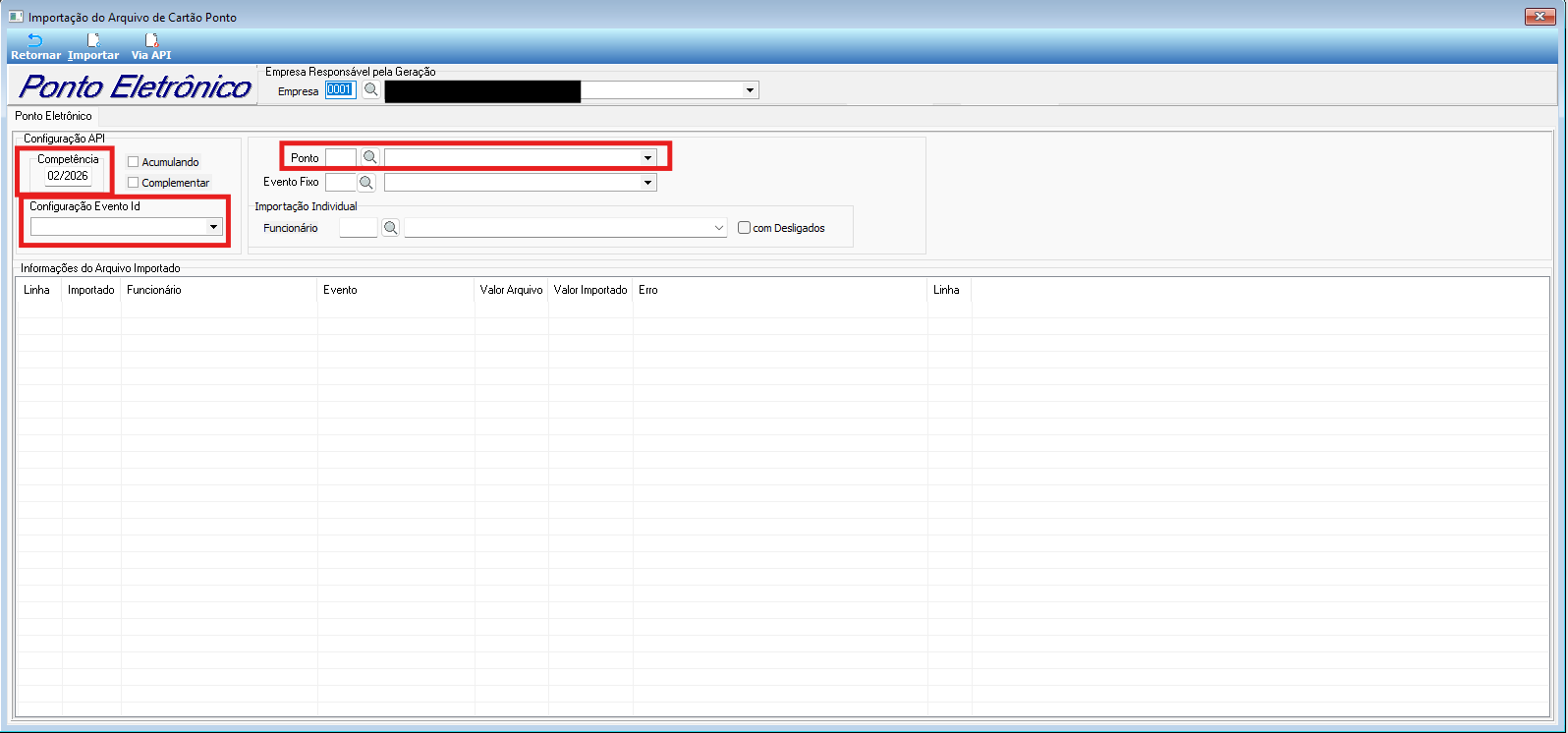The height and width of the screenshot is (733, 1568).
Task: Enable the Acumulando checkbox
Action: [134, 162]
